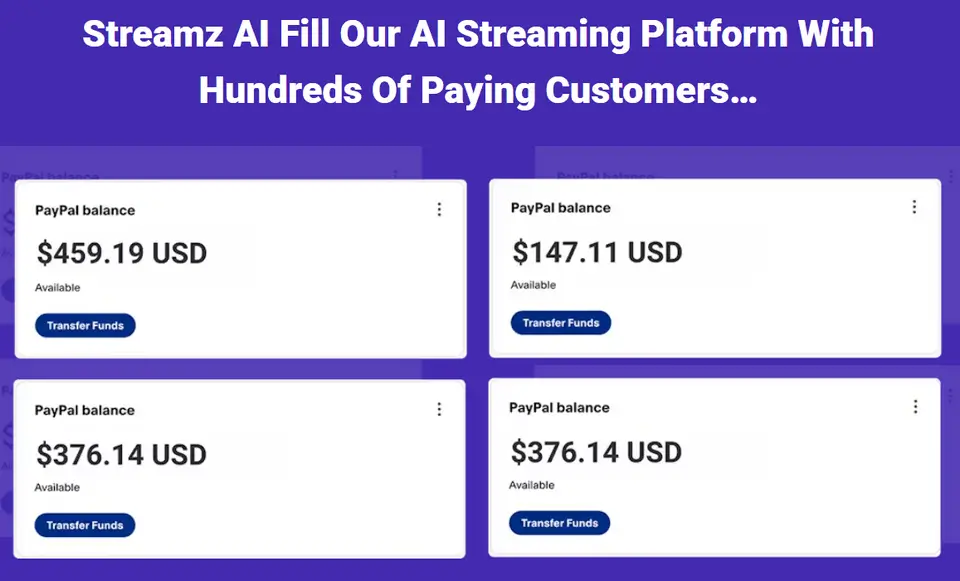Screen dimensions: 960x581
Task: Open three-dot menu on $459.19 balance card
Action: tap(439, 209)
